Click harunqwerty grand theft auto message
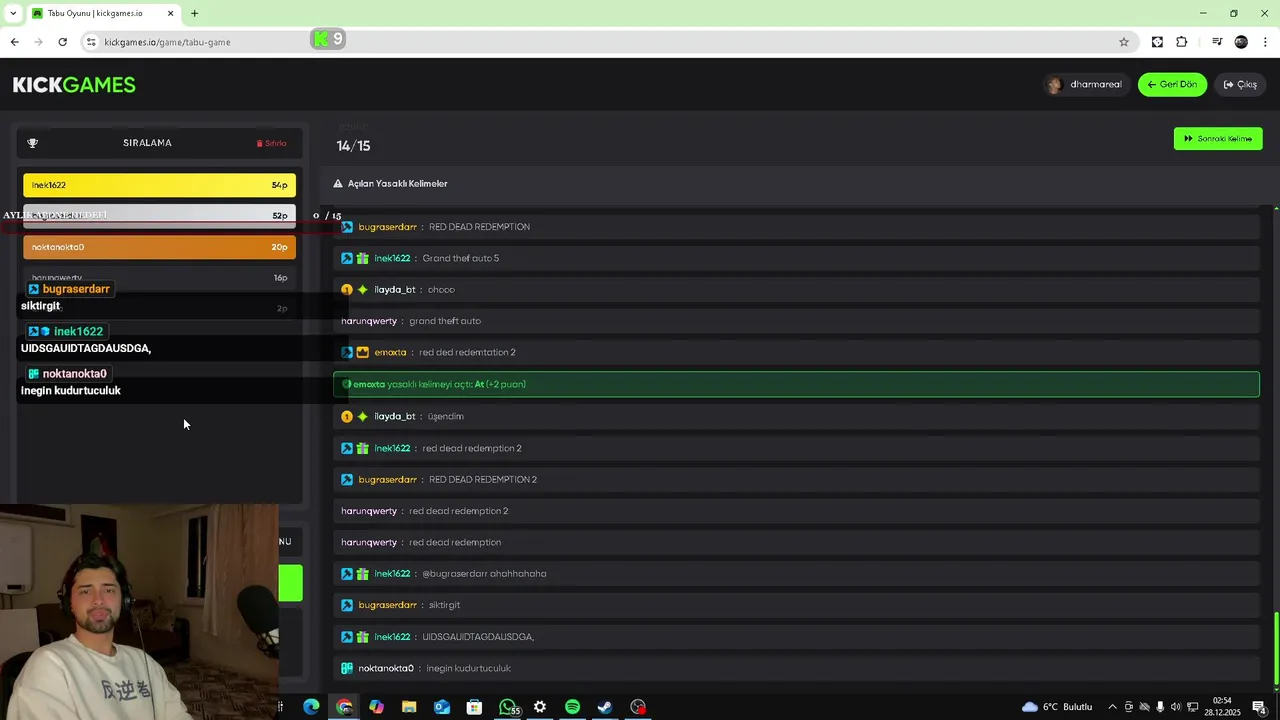Screen dimensions: 1280x720 click(x=796, y=321)
